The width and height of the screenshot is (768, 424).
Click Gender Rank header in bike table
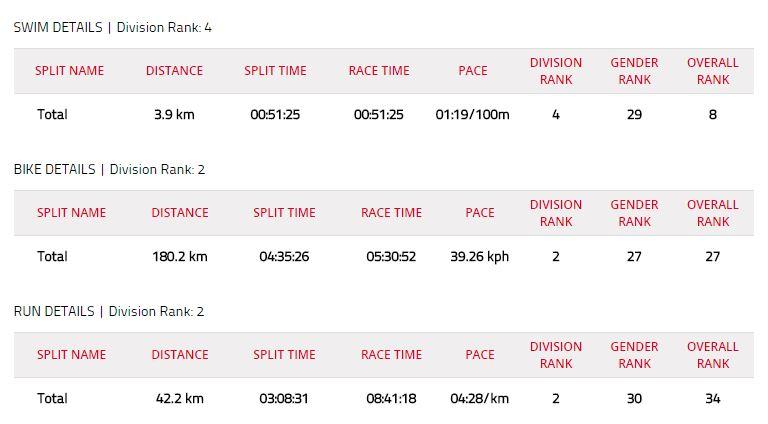[634, 213]
